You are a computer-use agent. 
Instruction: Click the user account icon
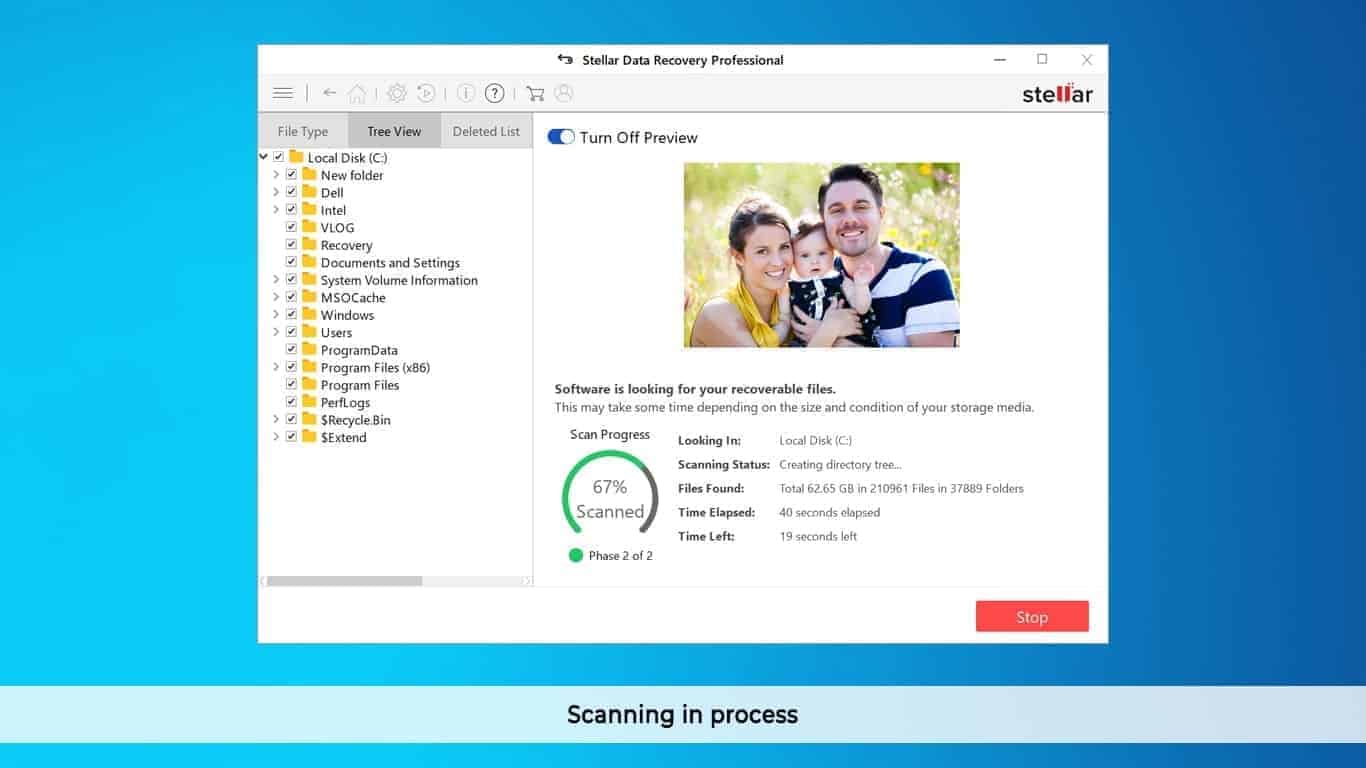(564, 92)
